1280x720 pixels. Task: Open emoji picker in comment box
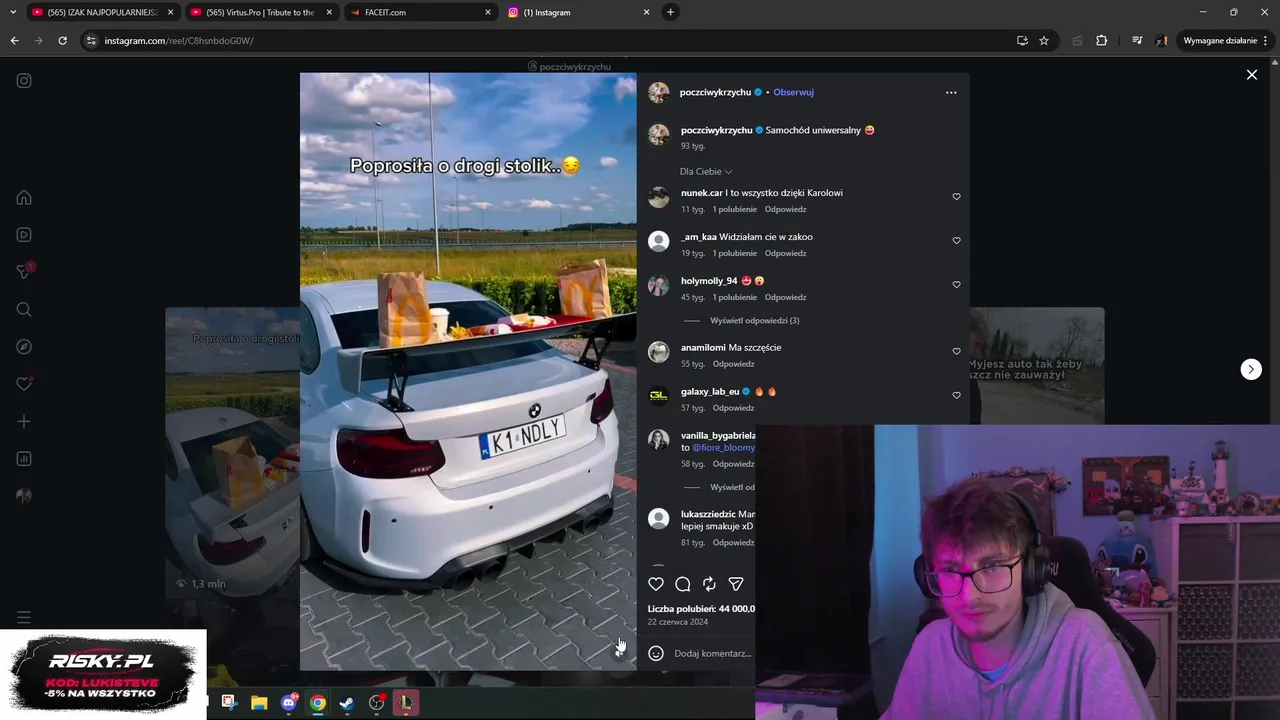pyautogui.click(x=656, y=653)
